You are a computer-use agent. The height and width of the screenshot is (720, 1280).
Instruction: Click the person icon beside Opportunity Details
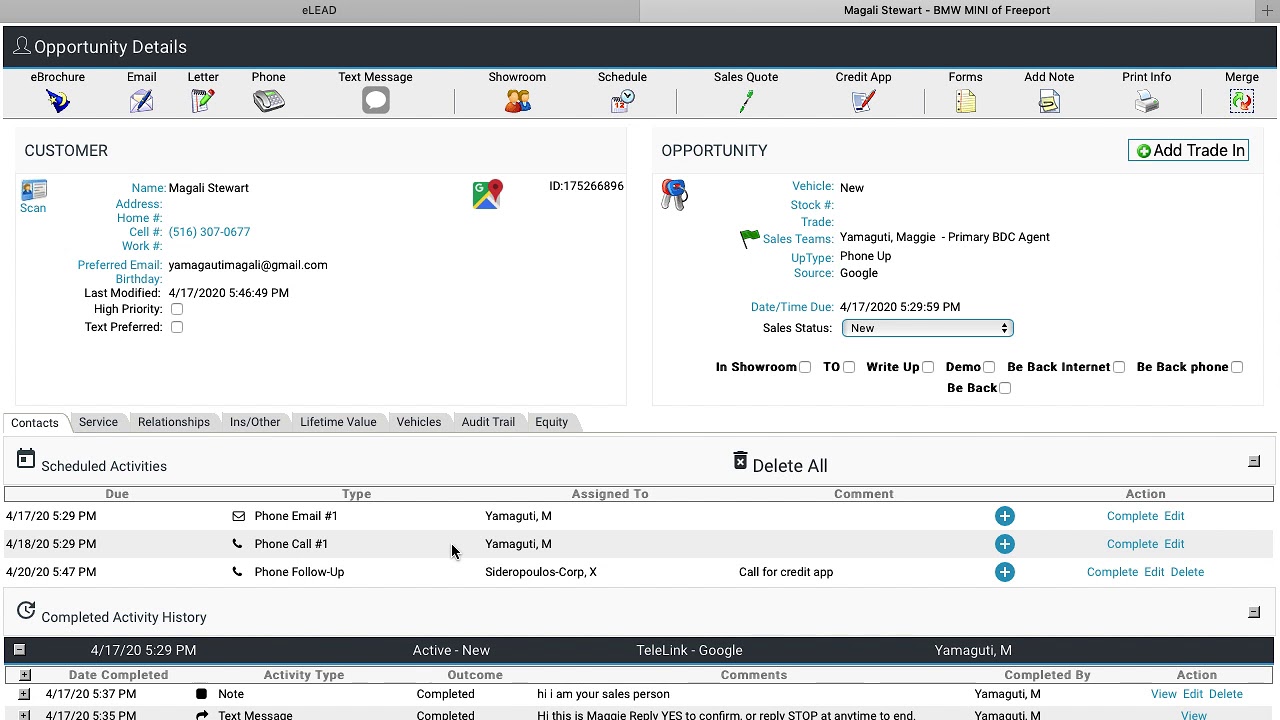[x=21, y=46]
